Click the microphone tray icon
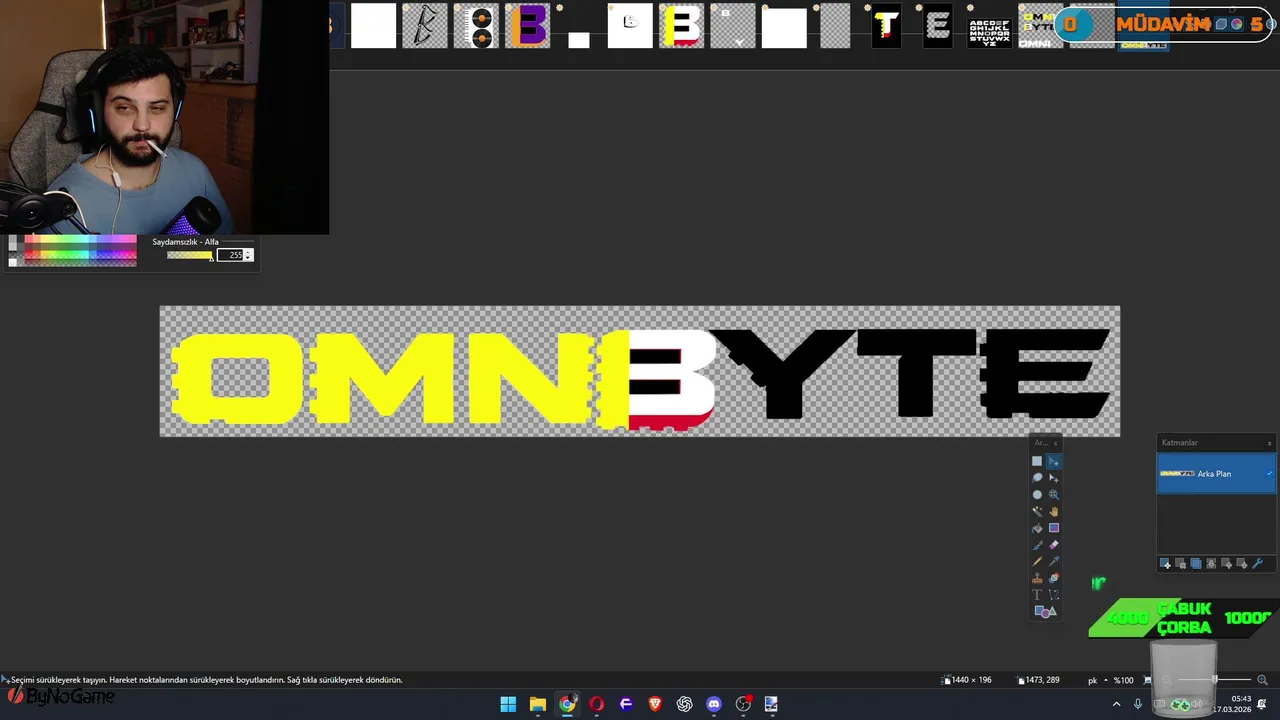 [1137, 704]
